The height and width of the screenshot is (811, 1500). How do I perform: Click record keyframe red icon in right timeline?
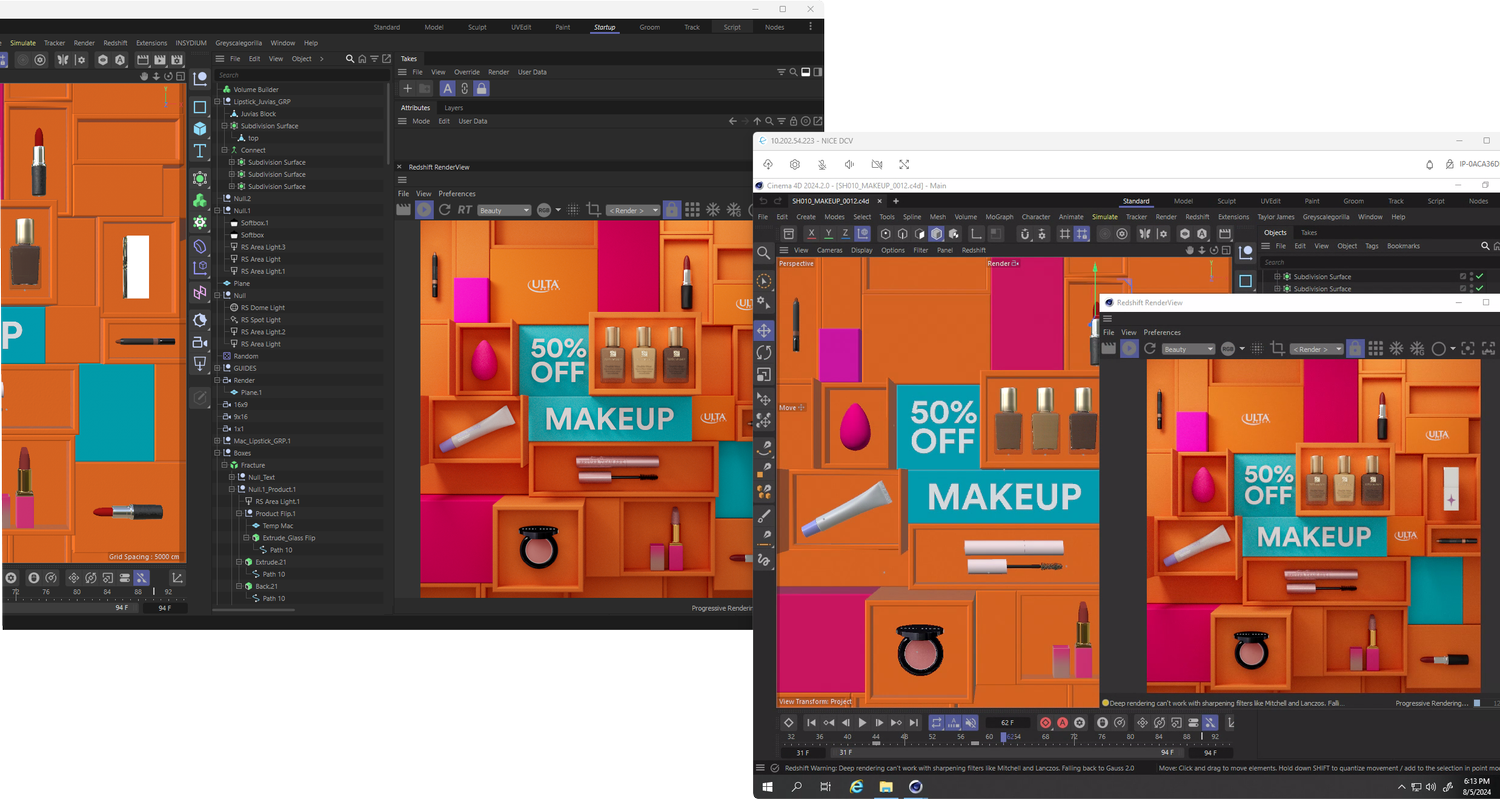(1045, 722)
